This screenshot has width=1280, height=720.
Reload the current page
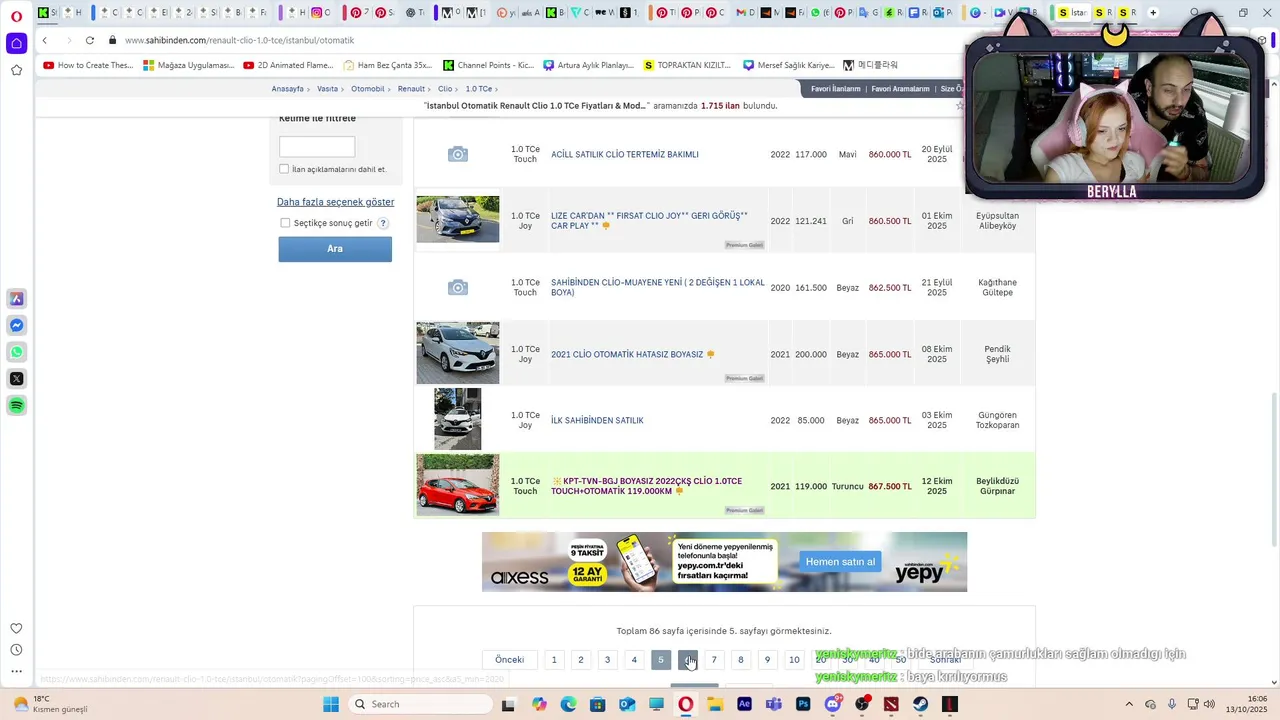[x=90, y=40]
